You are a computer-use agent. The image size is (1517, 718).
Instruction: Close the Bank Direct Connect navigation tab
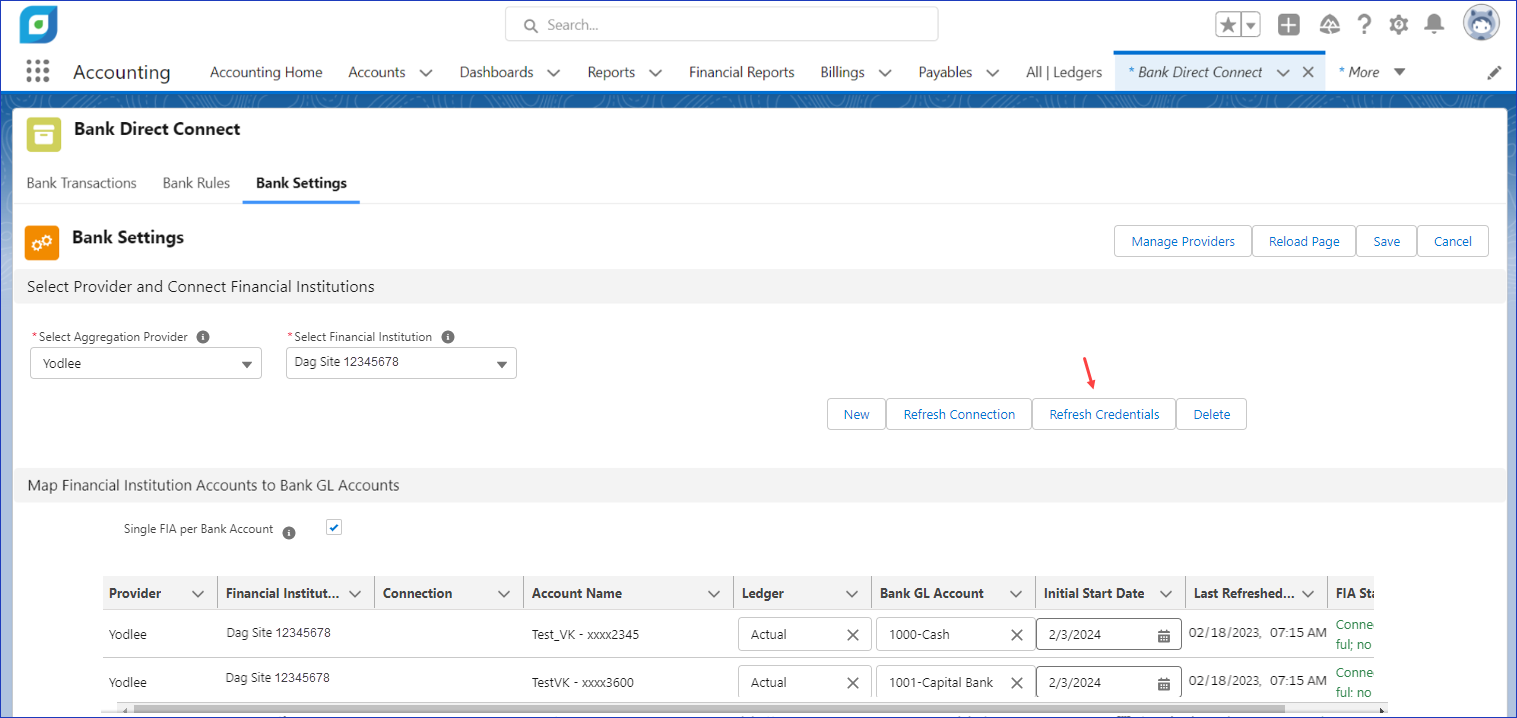tap(1307, 72)
